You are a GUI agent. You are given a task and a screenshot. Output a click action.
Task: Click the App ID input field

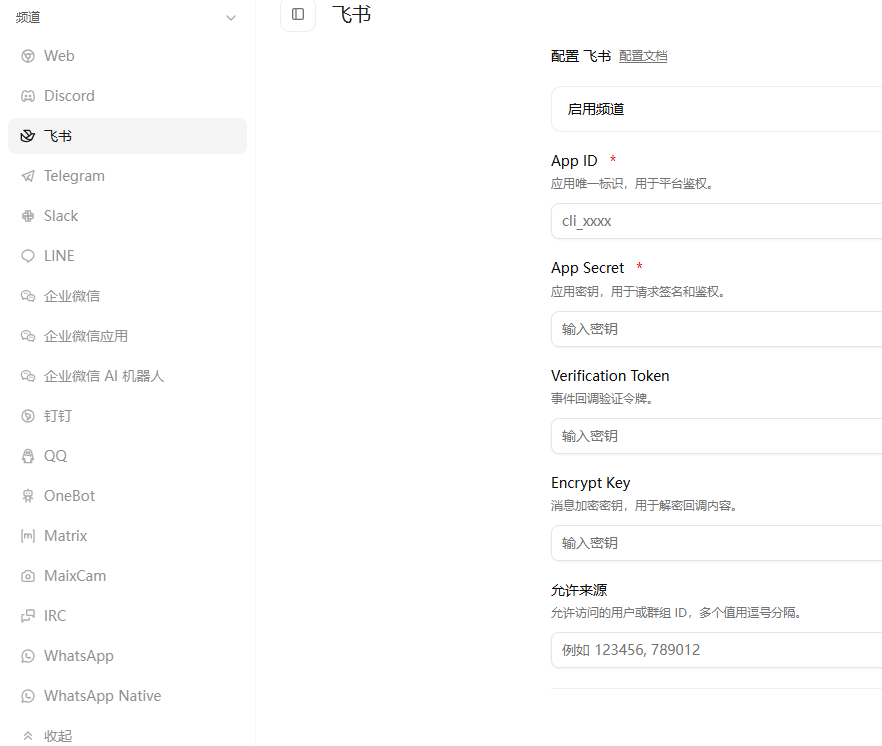(716, 221)
